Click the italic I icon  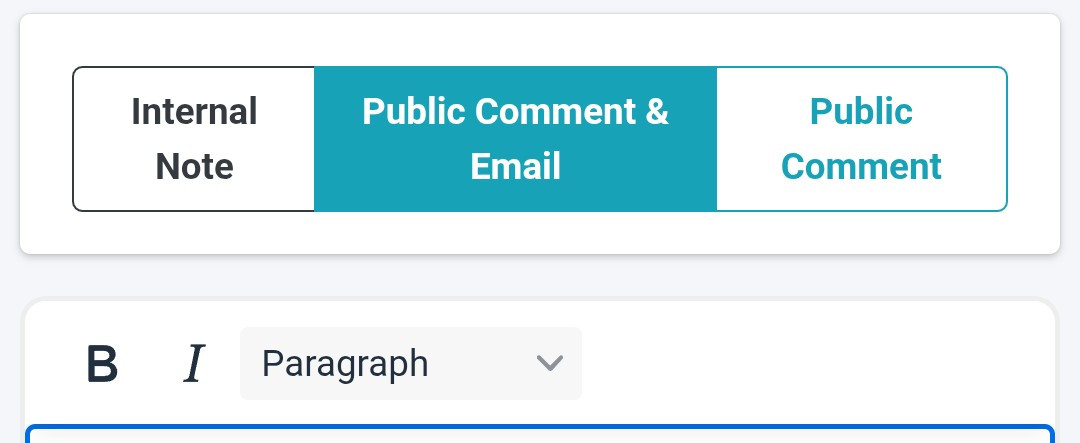click(194, 364)
